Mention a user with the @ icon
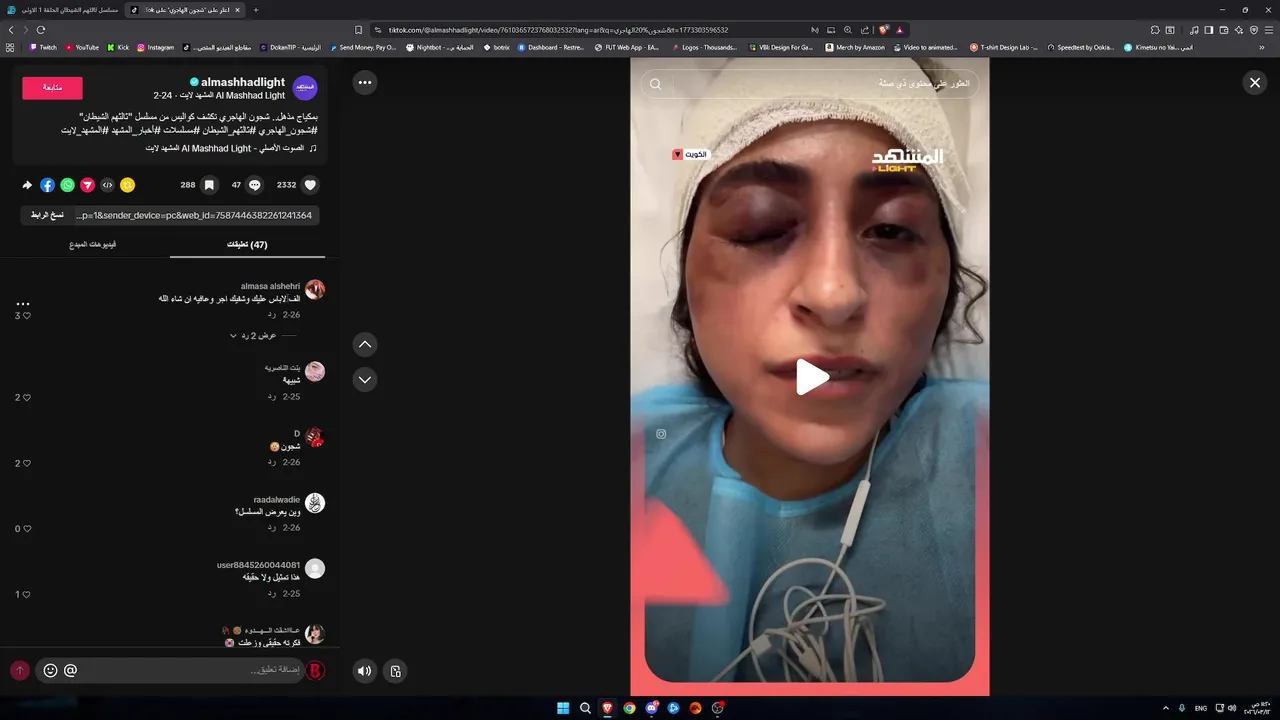The image size is (1280, 720). click(x=70, y=670)
